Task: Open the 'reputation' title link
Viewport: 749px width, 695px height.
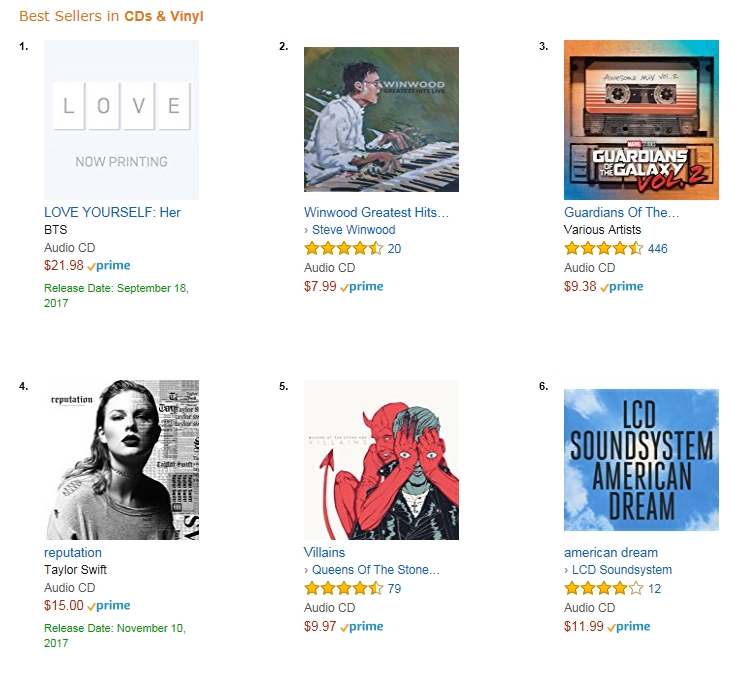Action: coord(73,552)
